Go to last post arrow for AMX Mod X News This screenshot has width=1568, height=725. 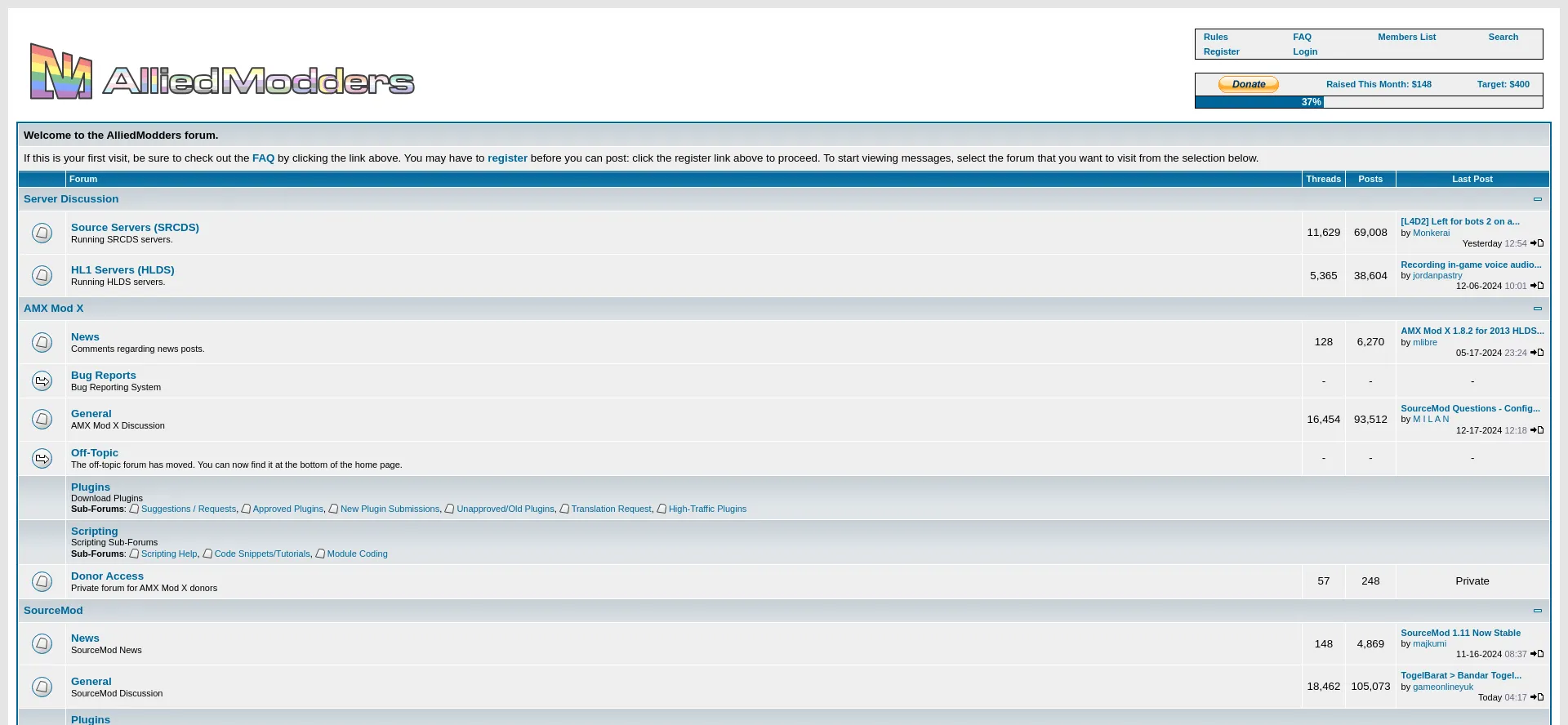tap(1537, 353)
